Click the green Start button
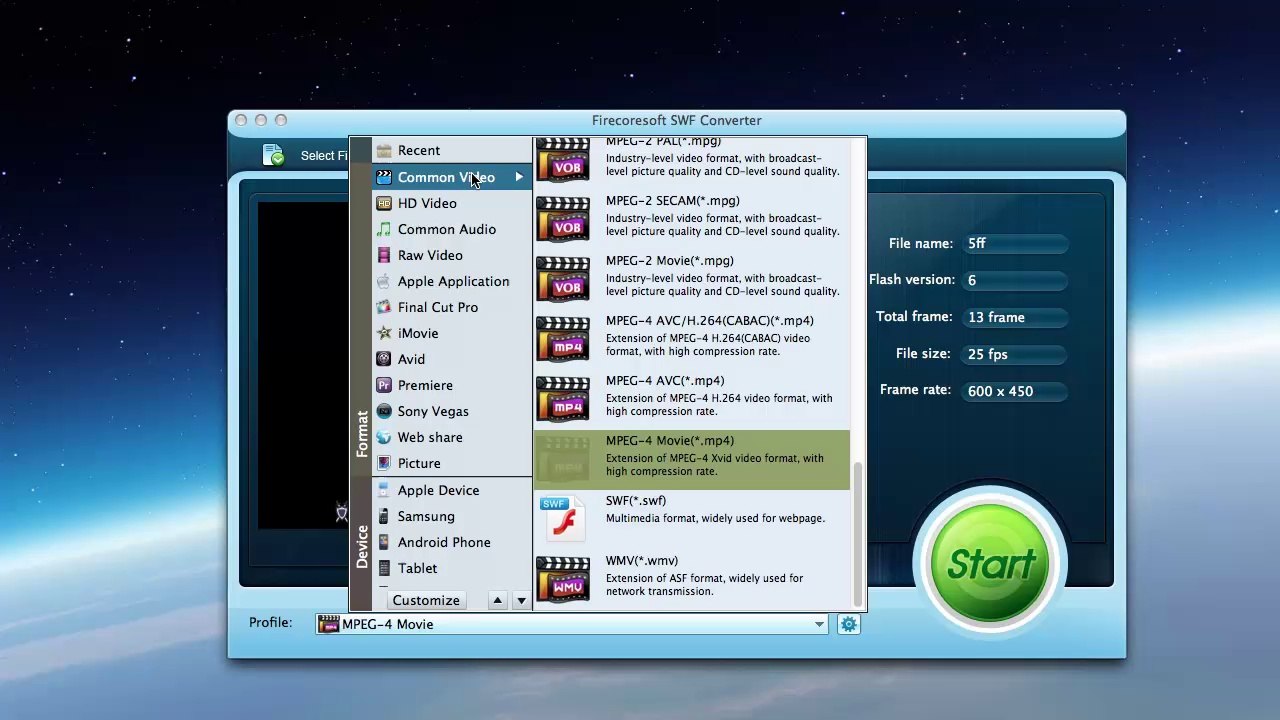The image size is (1280, 720). click(x=990, y=565)
